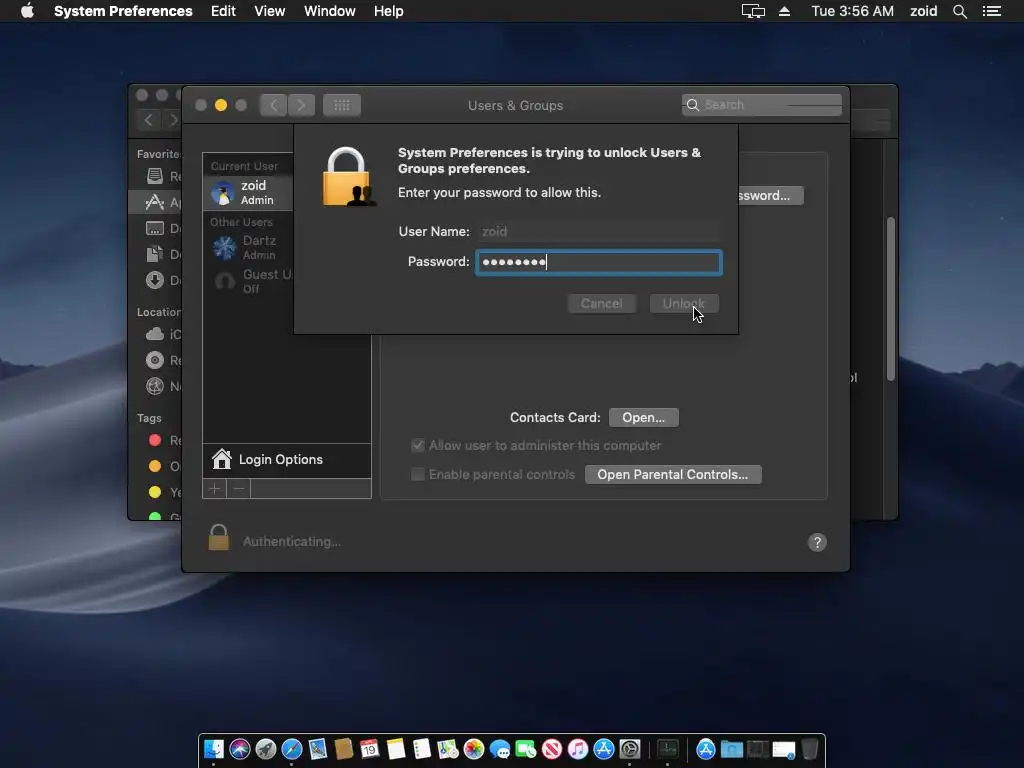The image size is (1024, 768).
Task: Select Applications icon in Finder sidebar
Action: (x=155, y=202)
